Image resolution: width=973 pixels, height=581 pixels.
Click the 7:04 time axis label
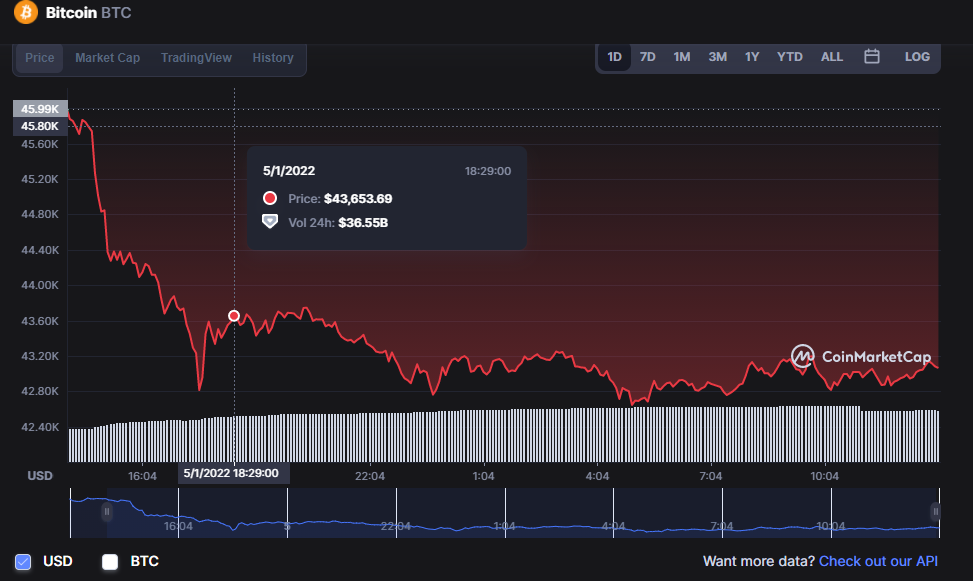(x=711, y=476)
